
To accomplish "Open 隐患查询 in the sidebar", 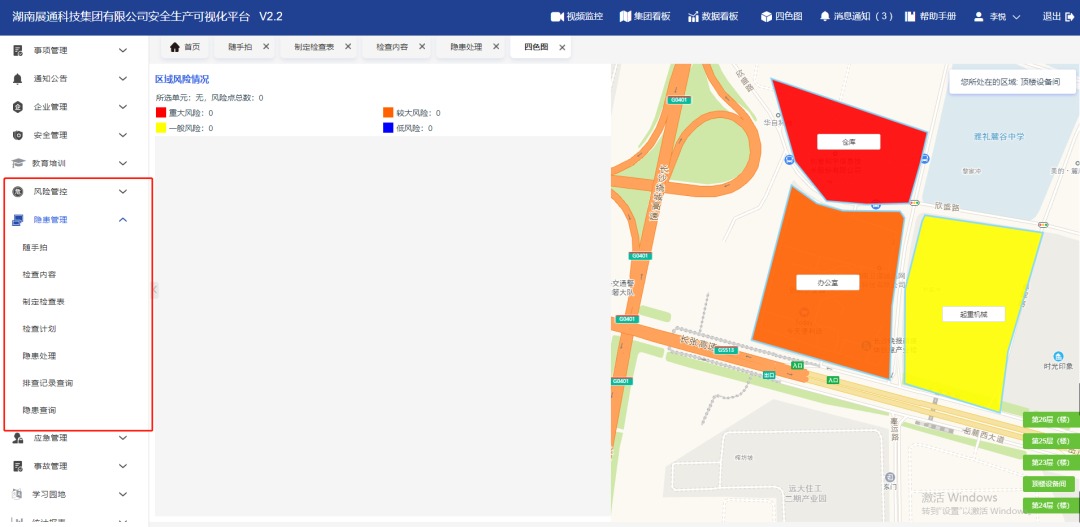I will coord(39,410).
